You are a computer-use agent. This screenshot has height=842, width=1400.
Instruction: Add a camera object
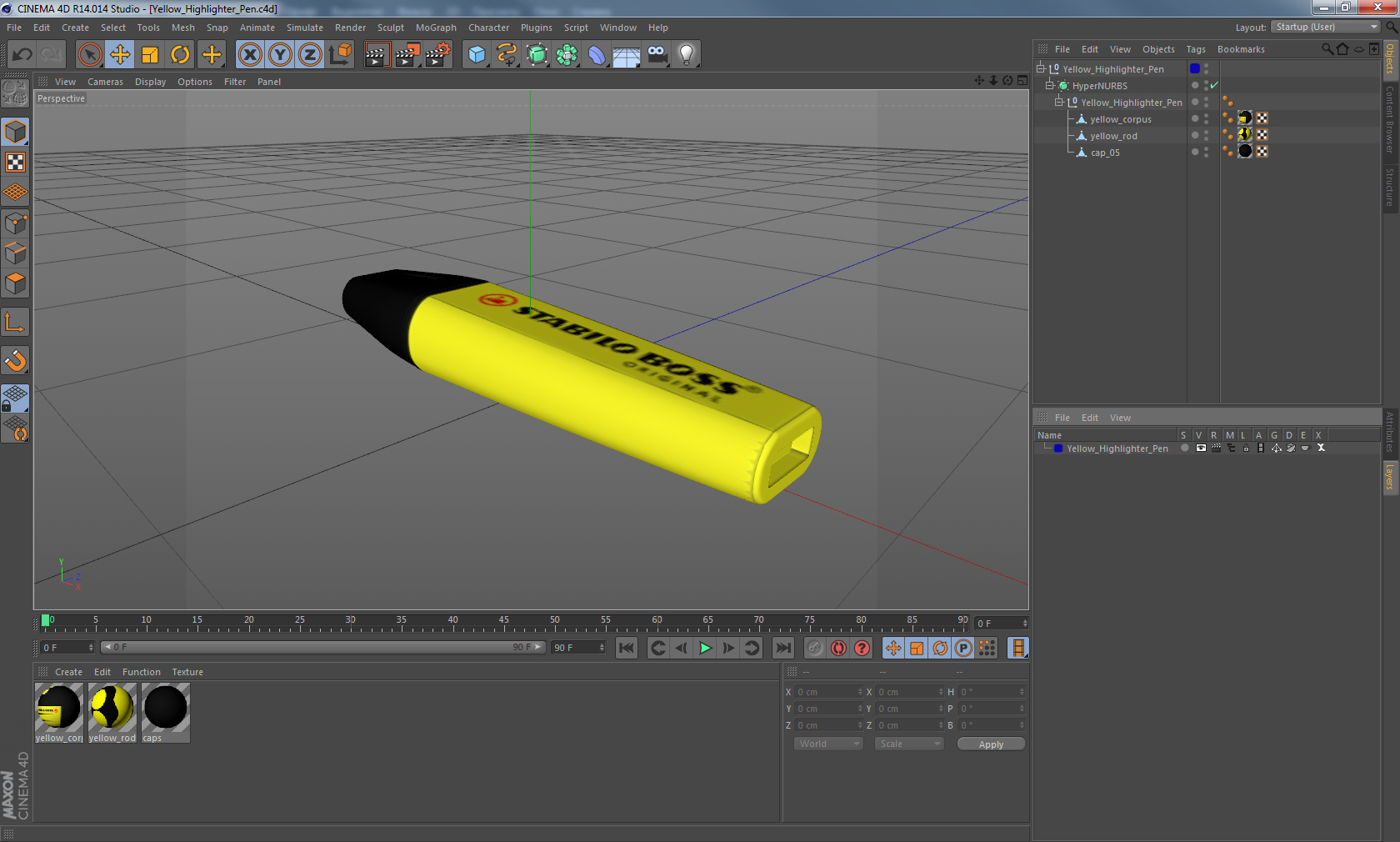(x=657, y=55)
